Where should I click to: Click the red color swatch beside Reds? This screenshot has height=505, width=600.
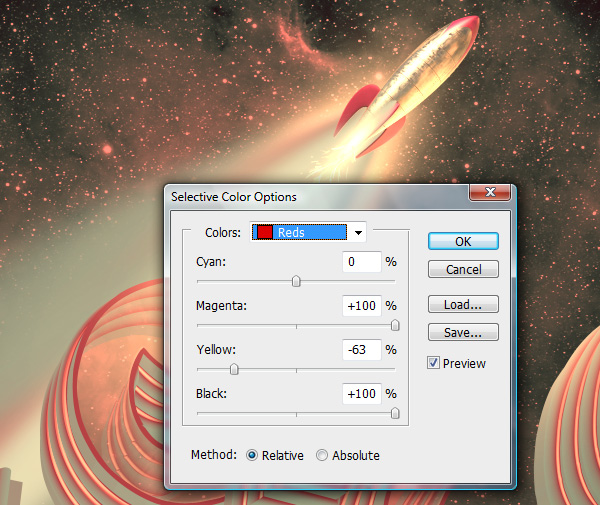click(x=264, y=232)
